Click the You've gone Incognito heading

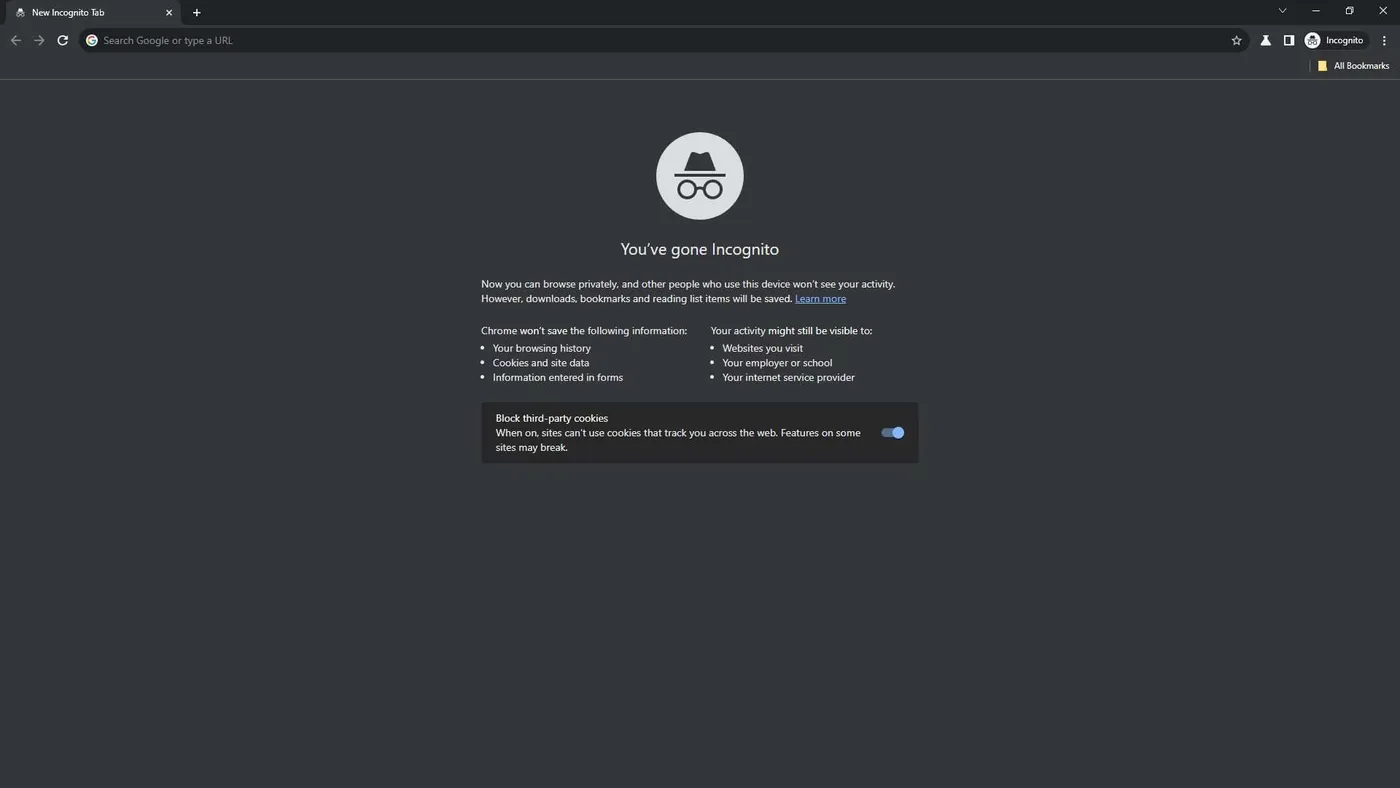pyautogui.click(x=700, y=249)
